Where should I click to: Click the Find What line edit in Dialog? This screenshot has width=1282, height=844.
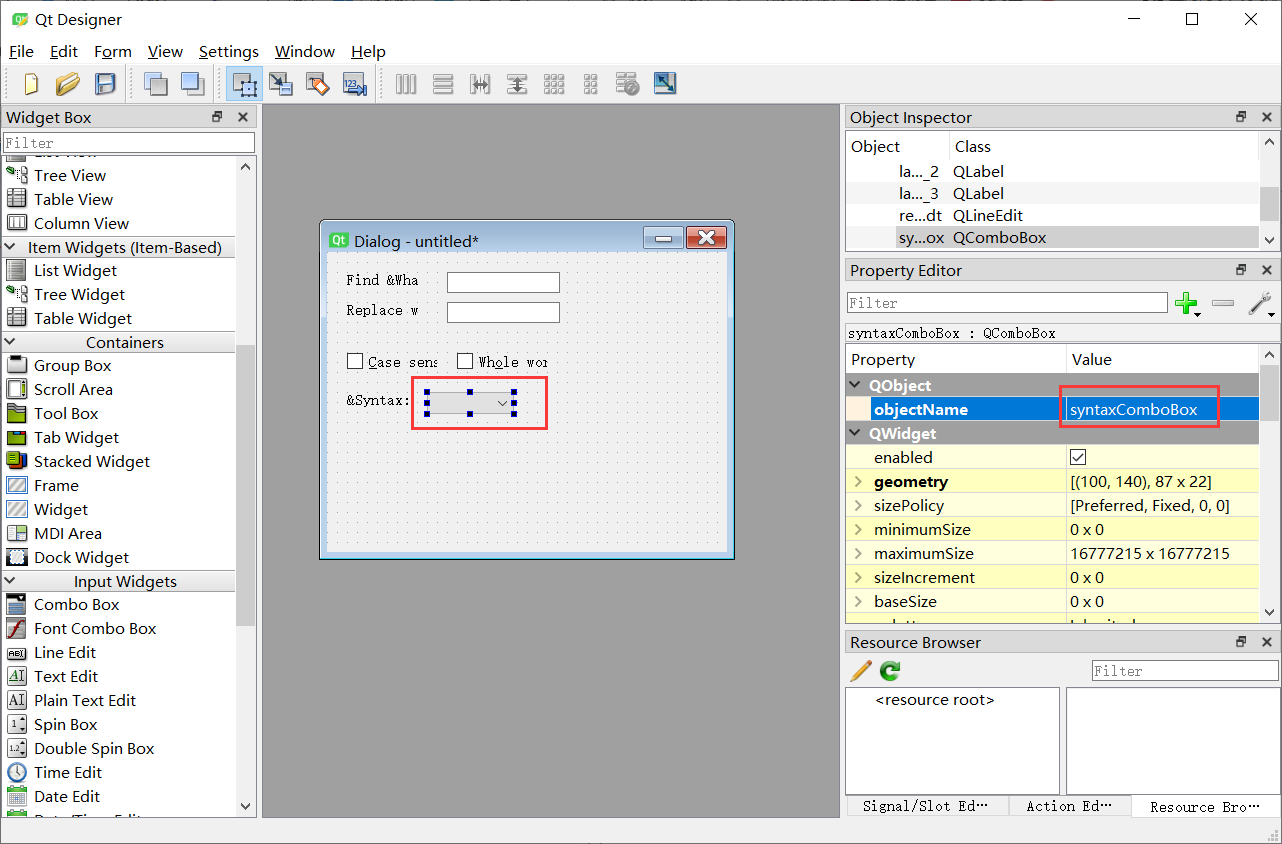coord(503,282)
